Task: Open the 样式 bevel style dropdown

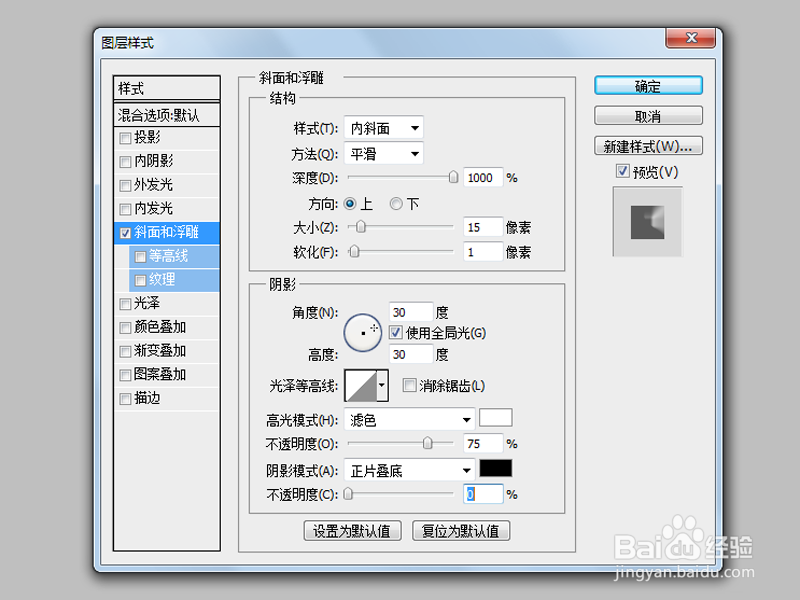Action: coord(384,128)
